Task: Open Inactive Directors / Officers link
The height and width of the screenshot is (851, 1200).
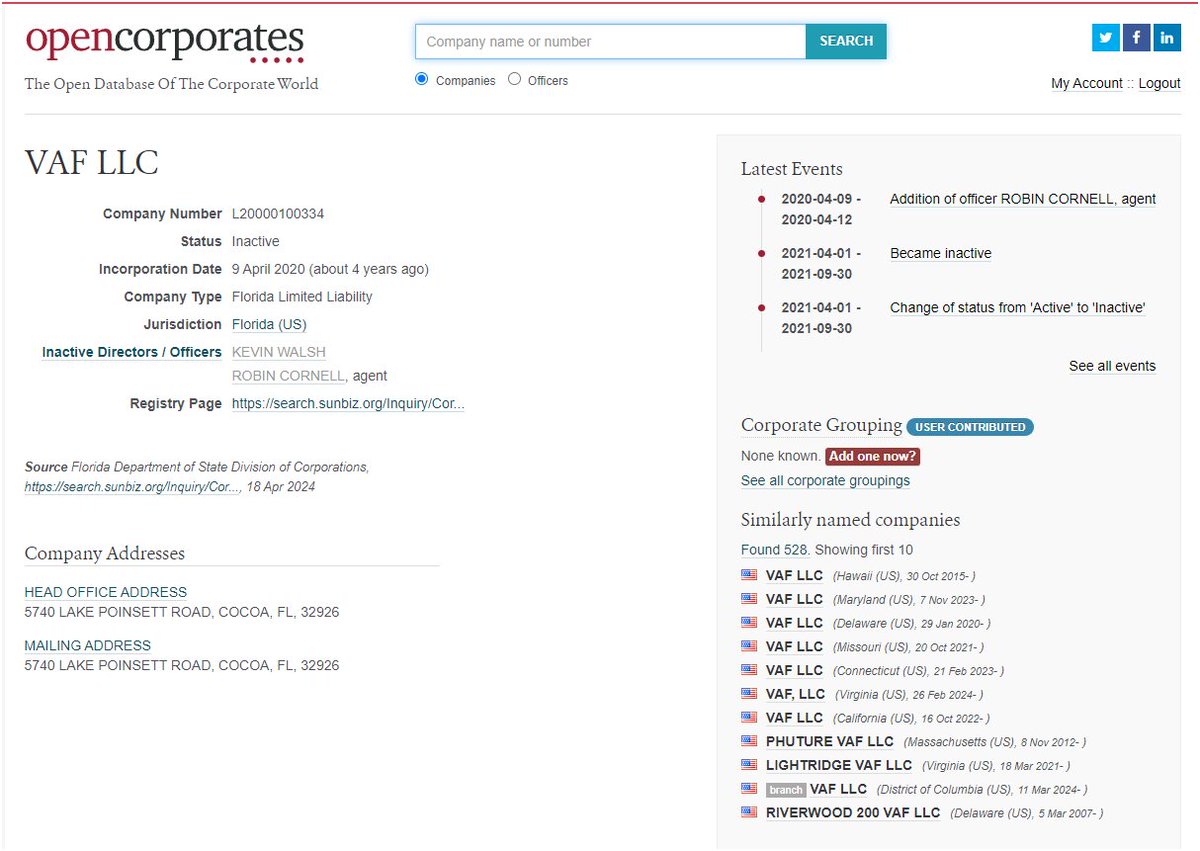Action: tap(132, 352)
